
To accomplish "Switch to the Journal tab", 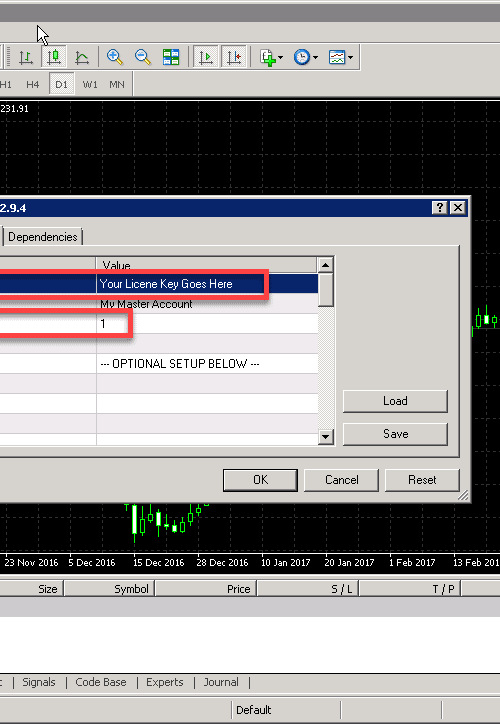I will coord(221,682).
